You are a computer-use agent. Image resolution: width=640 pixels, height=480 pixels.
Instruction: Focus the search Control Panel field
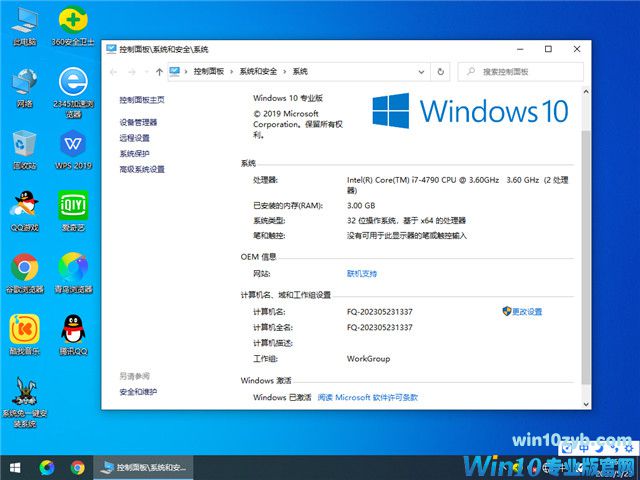click(x=520, y=72)
